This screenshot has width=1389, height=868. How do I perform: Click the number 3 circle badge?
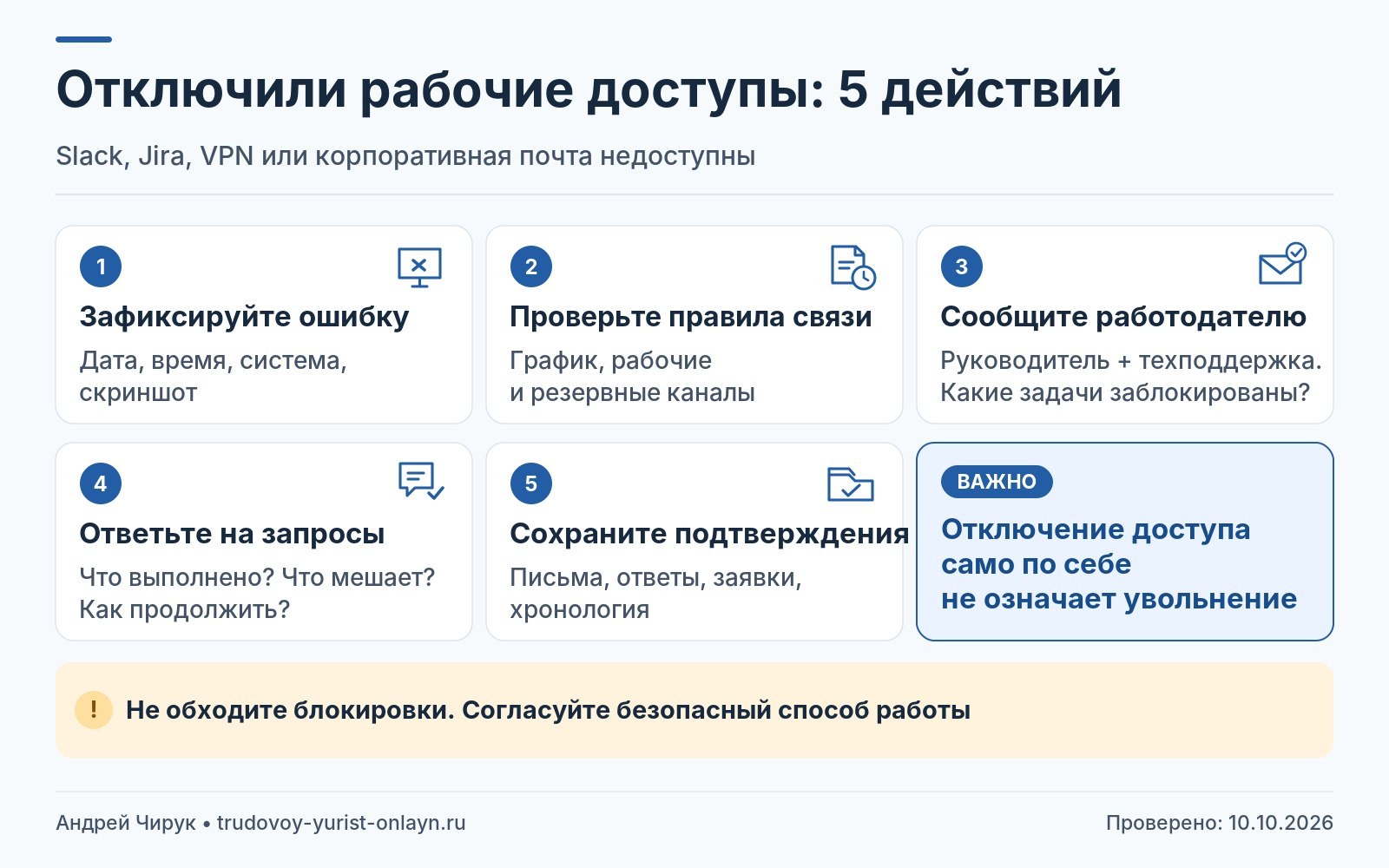point(962,266)
